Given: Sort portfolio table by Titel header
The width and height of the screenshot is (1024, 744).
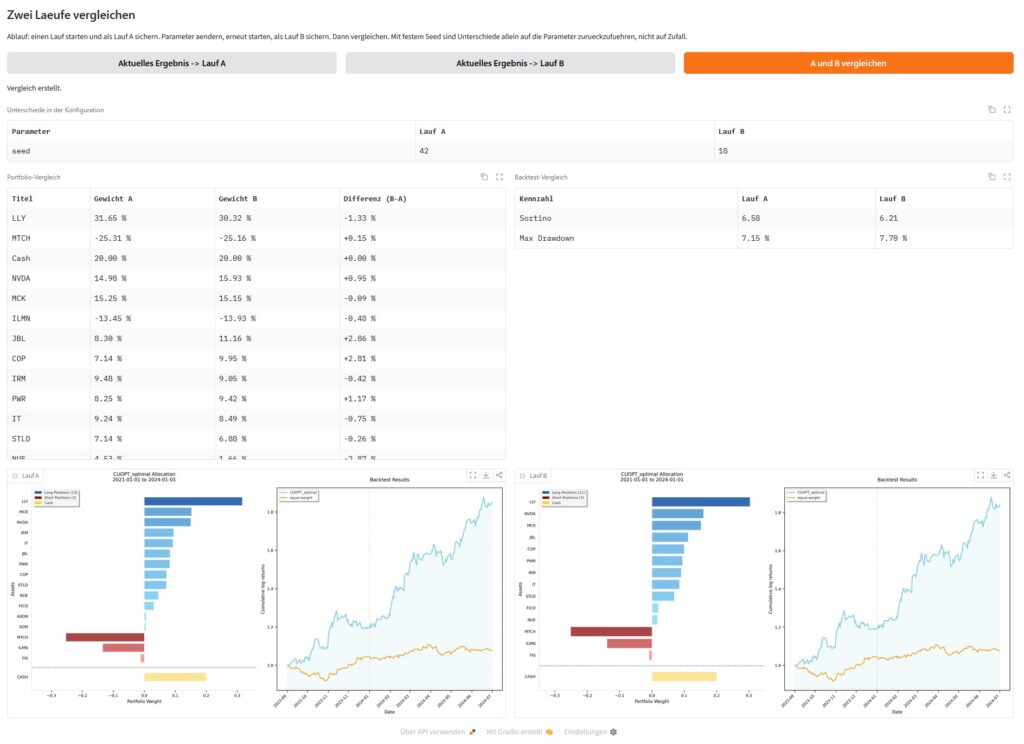Looking at the screenshot, I should pos(48,199).
